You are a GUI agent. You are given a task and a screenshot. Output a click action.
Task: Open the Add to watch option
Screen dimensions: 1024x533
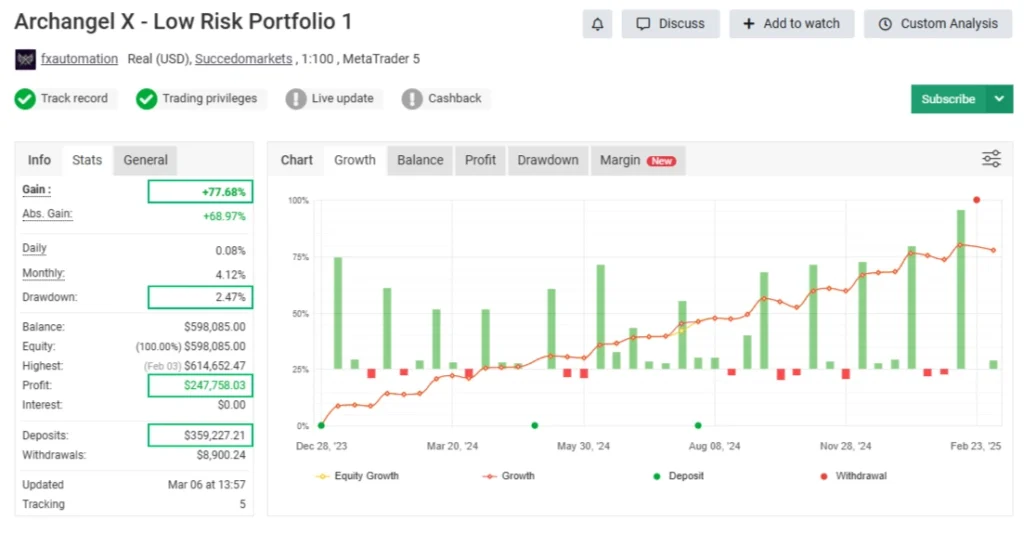(791, 24)
